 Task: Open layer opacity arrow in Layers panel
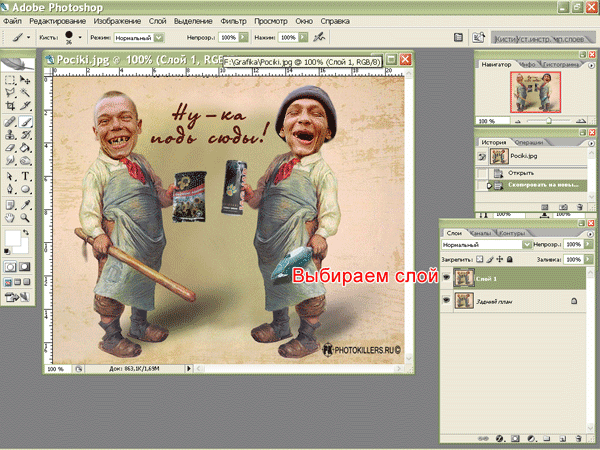coord(589,244)
